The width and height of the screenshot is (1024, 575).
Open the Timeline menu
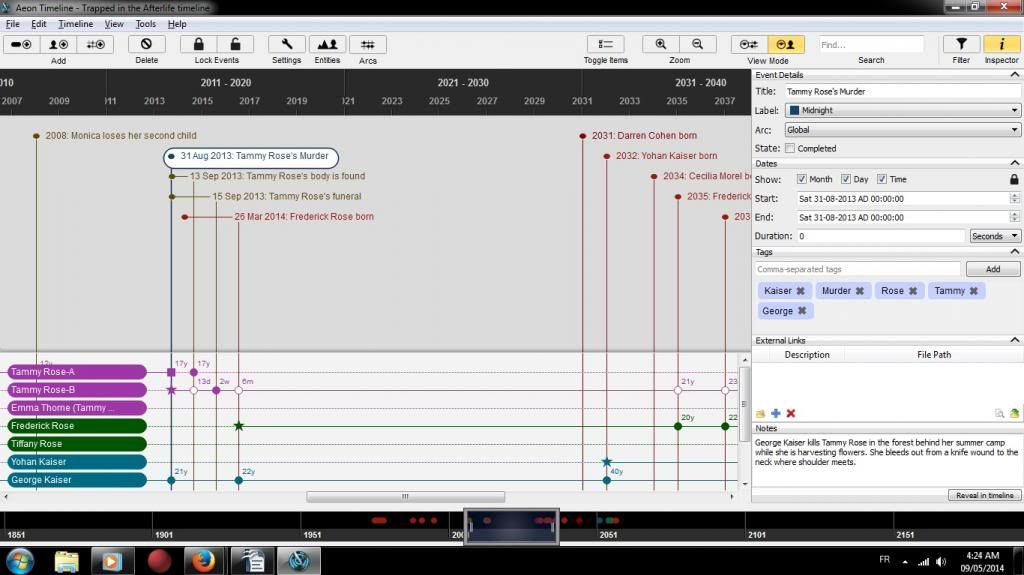[x=75, y=24]
